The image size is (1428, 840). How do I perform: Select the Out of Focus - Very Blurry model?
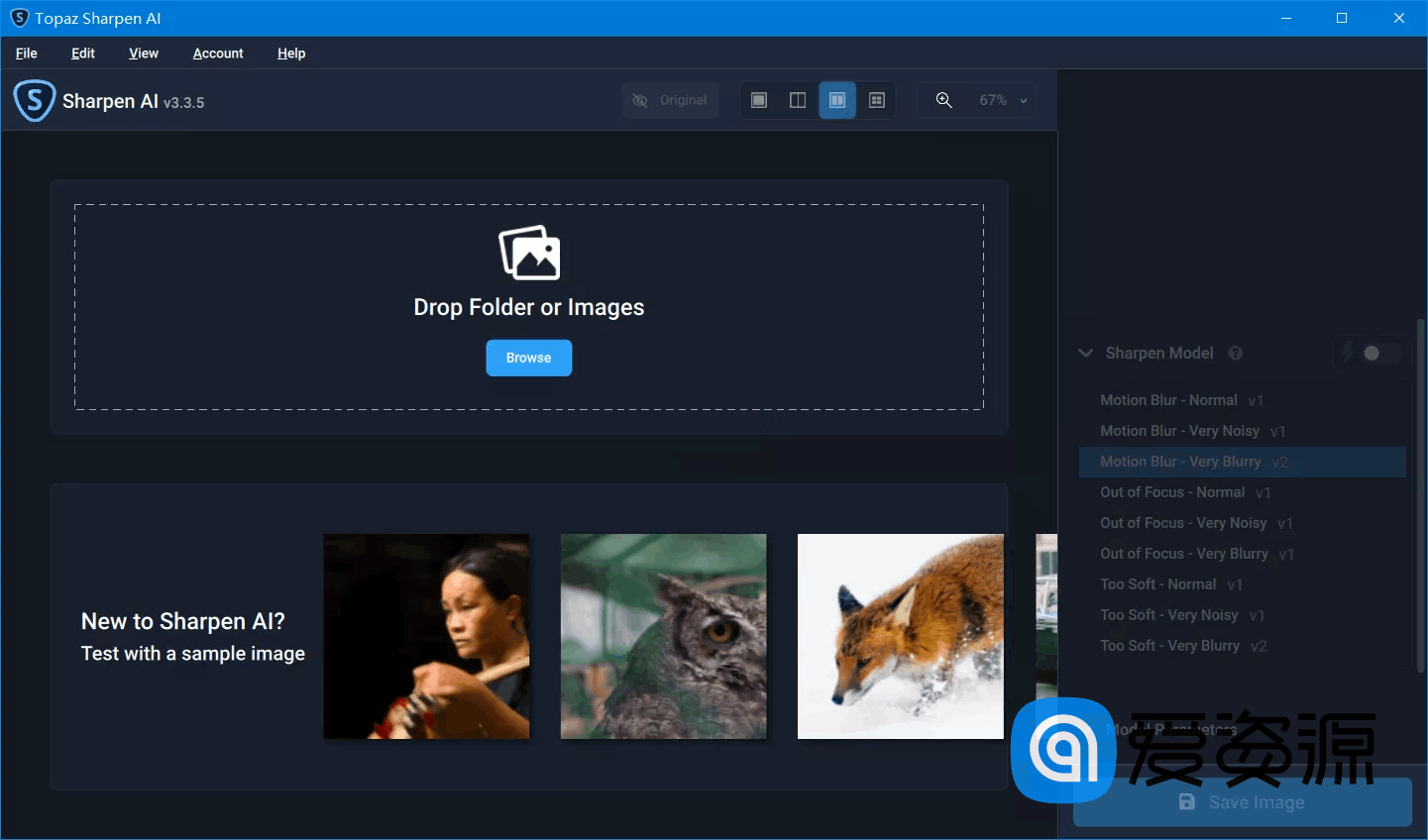tap(1184, 553)
